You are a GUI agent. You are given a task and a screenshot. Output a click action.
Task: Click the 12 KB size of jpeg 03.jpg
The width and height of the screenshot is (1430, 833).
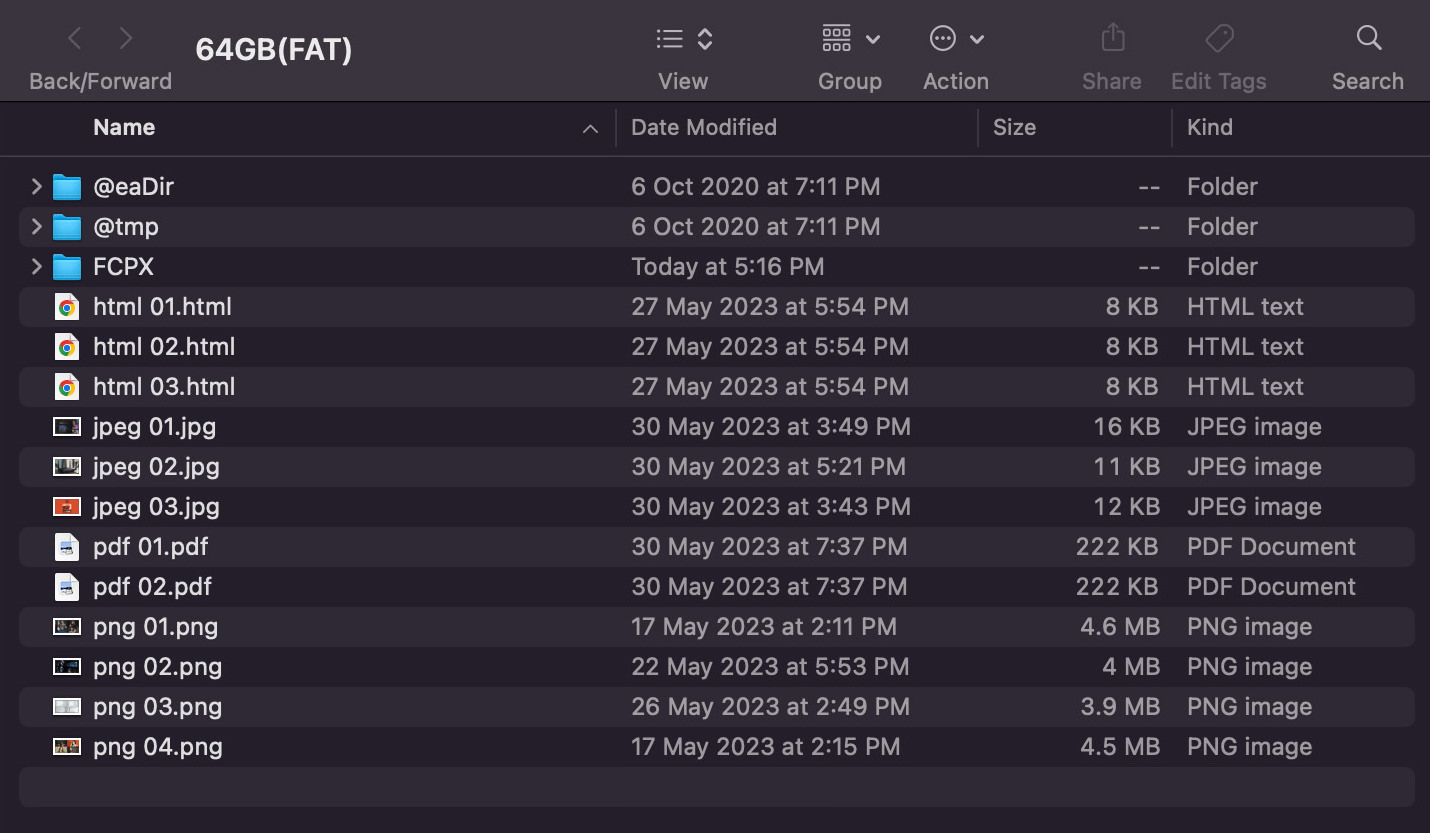(x=1126, y=507)
